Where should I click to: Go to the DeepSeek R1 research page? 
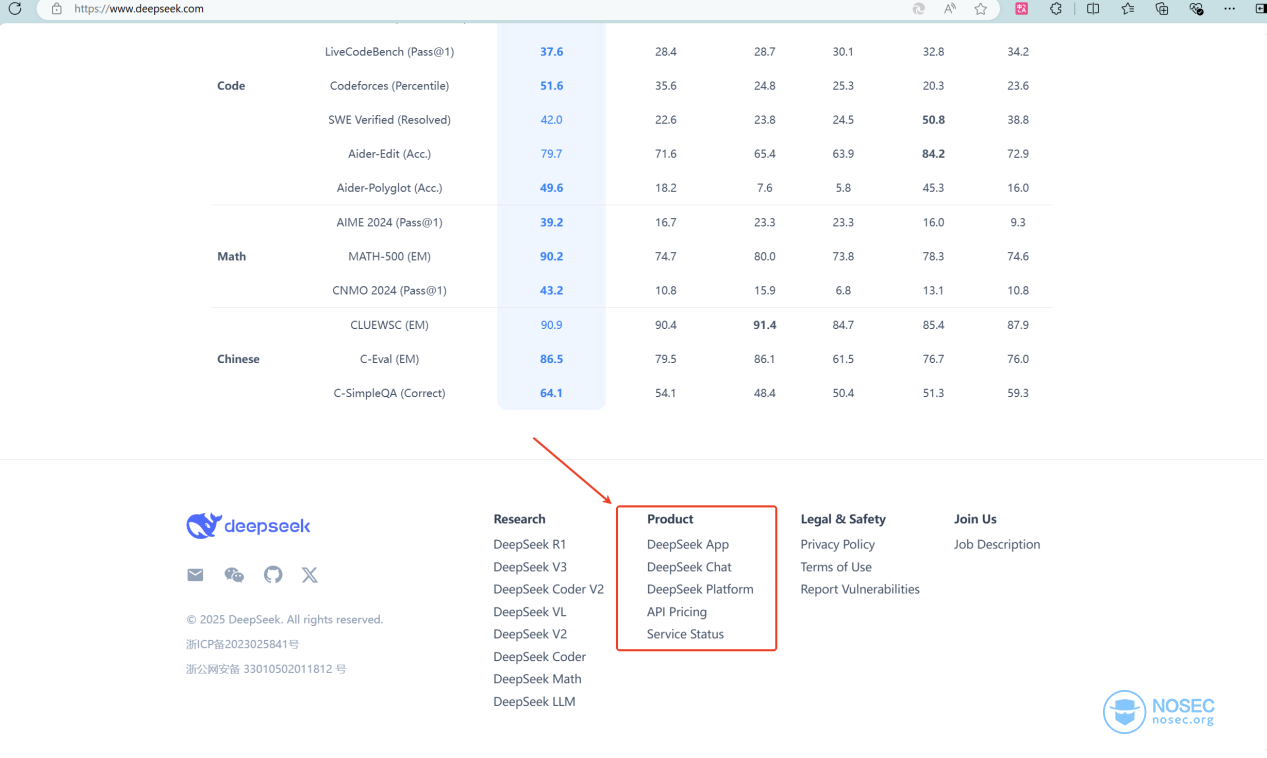530,545
